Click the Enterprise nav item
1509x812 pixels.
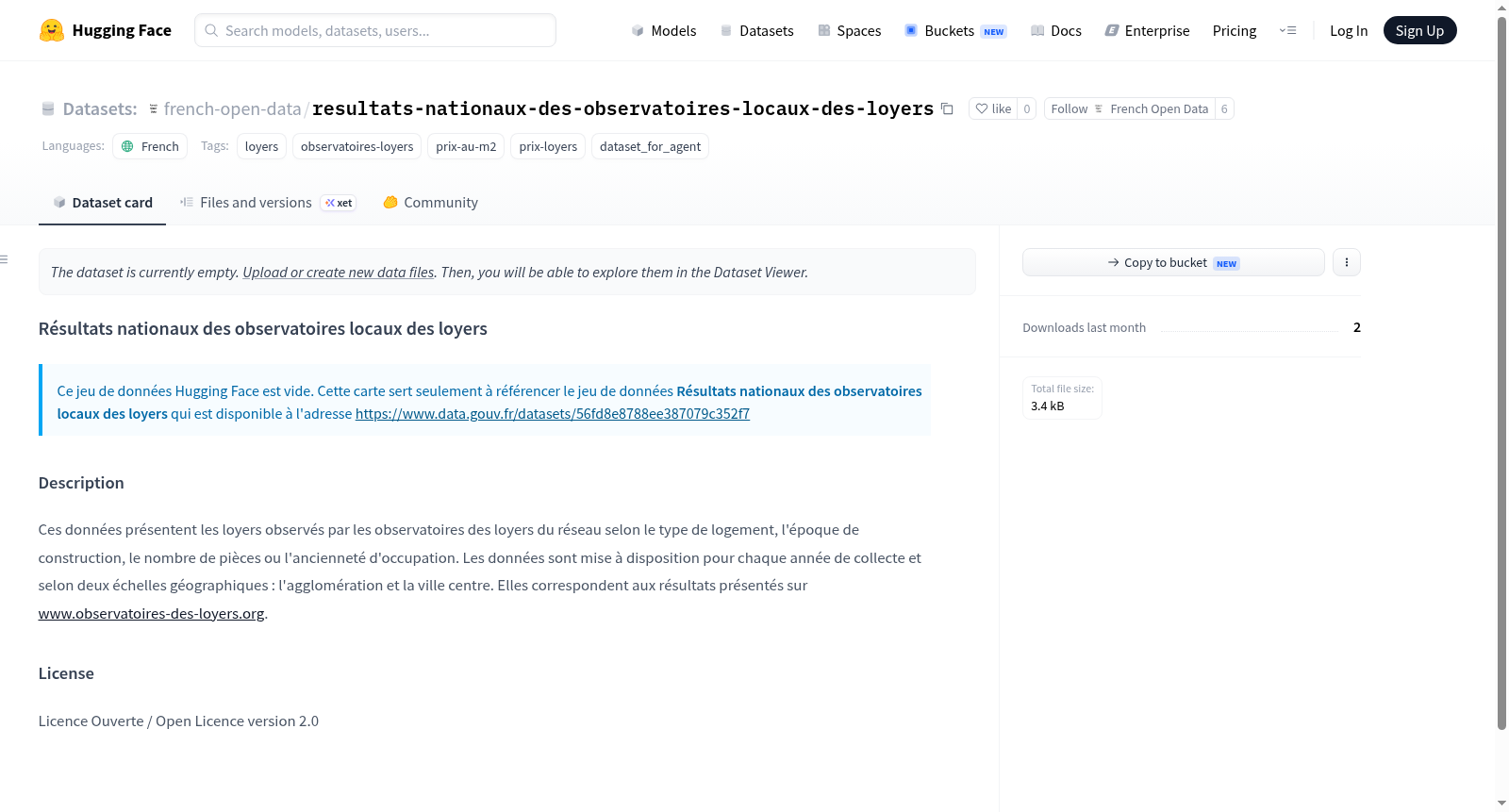[1147, 30]
